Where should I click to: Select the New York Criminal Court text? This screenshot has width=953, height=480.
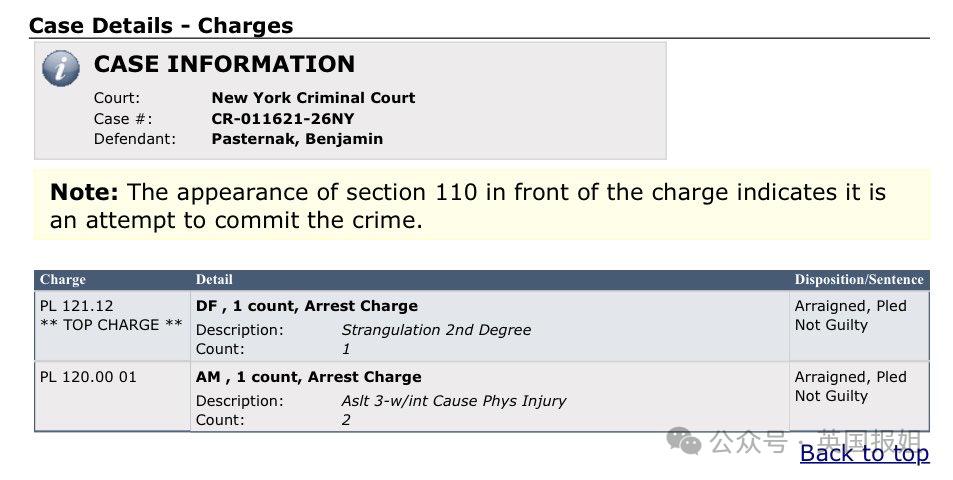coord(313,98)
